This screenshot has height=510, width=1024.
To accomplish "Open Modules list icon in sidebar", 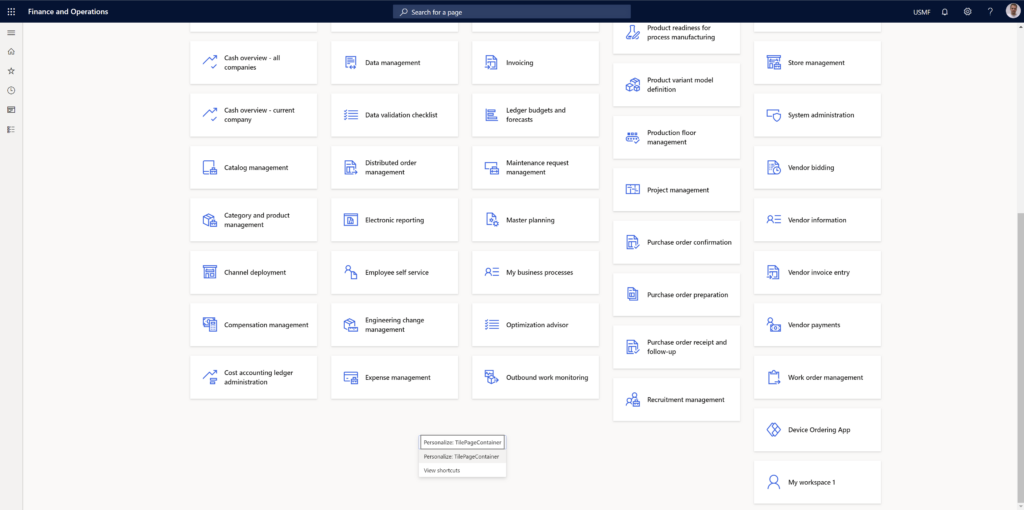I will pos(11,129).
